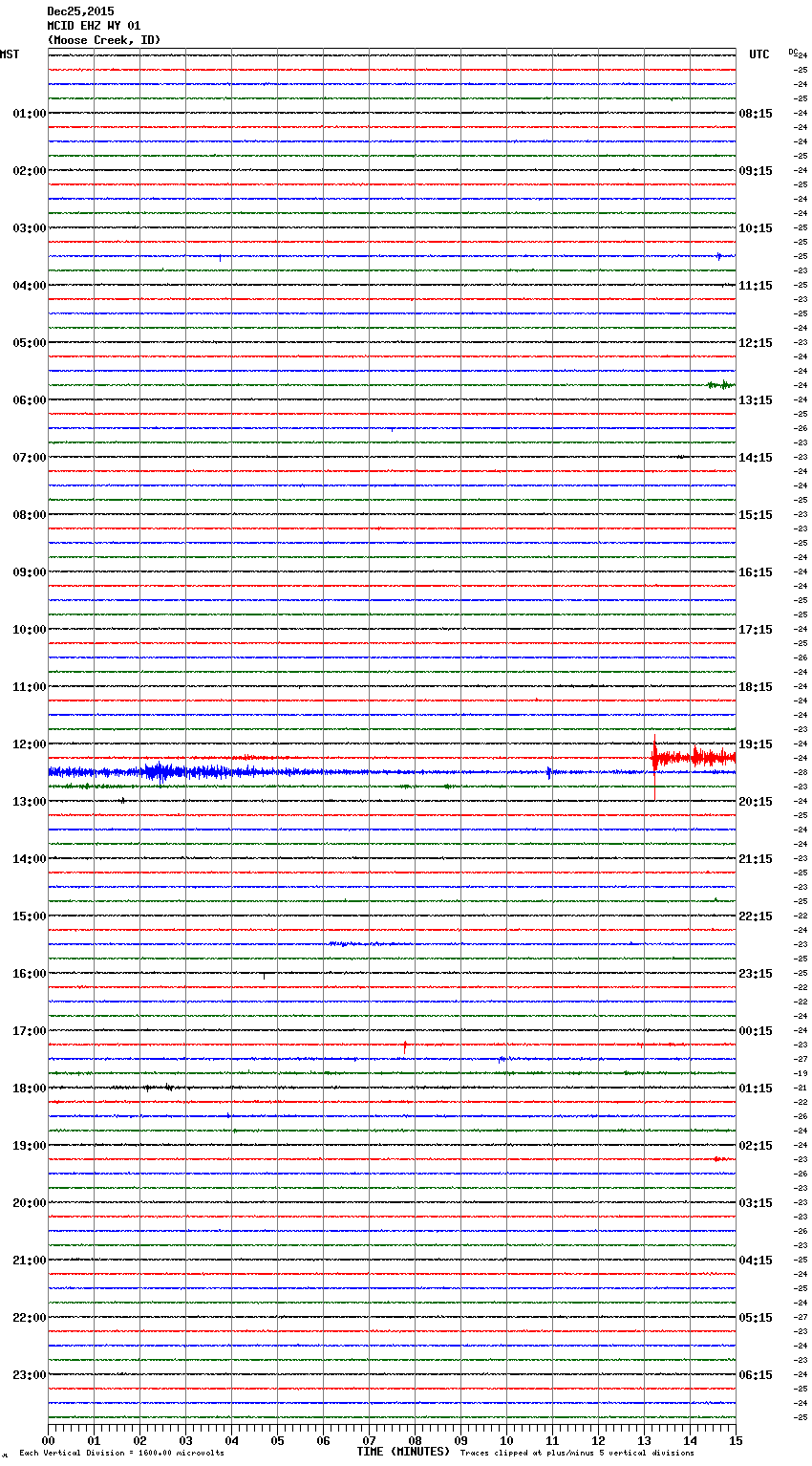Pick the 23:15 UTC time label

756,974
